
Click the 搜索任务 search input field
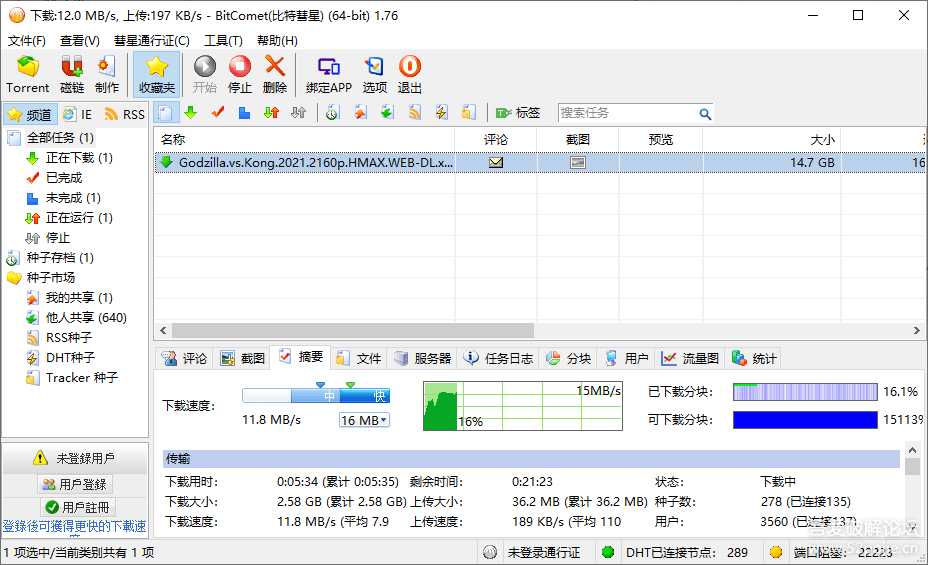(x=626, y=113)
